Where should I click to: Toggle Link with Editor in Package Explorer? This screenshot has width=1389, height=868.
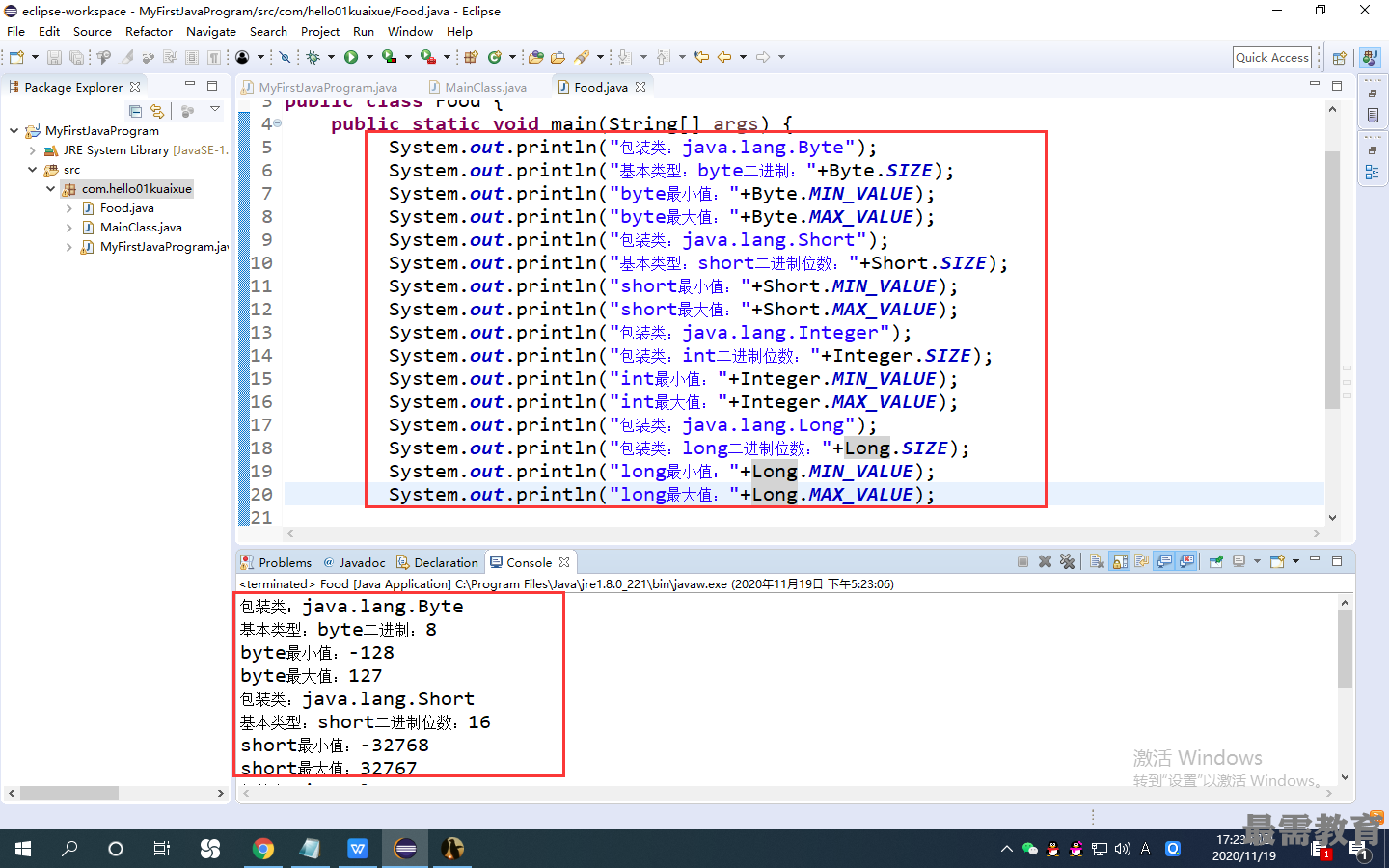pyautogui.click(x=157, y=111)
